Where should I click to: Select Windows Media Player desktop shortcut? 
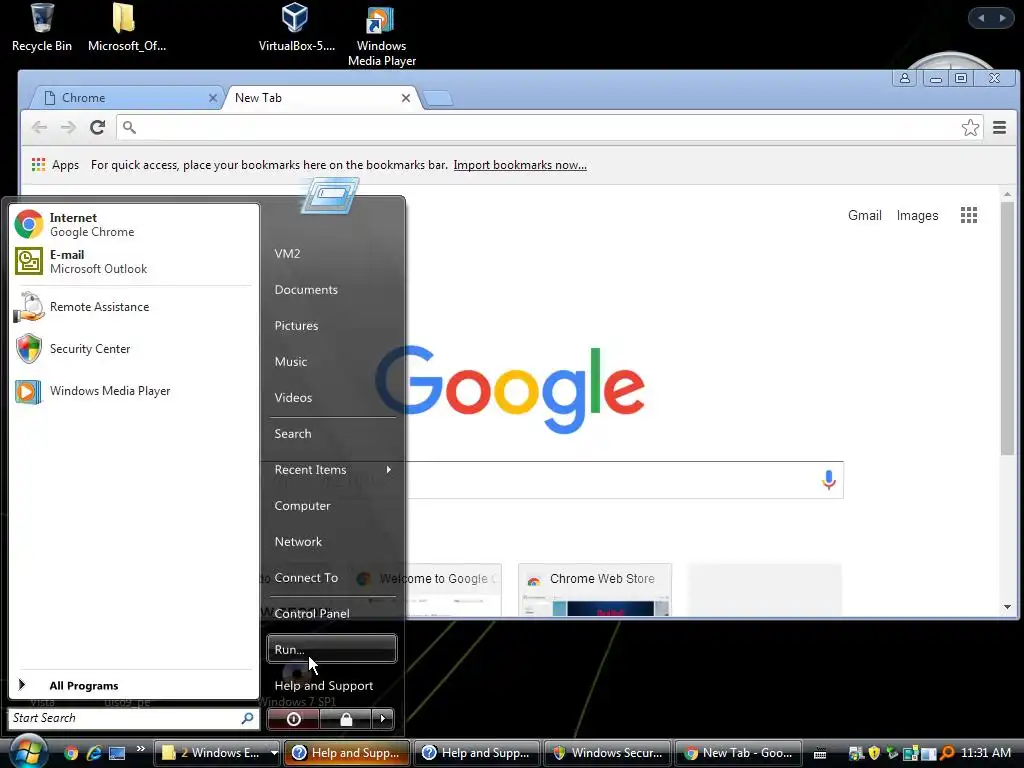[x=381, y=35]
